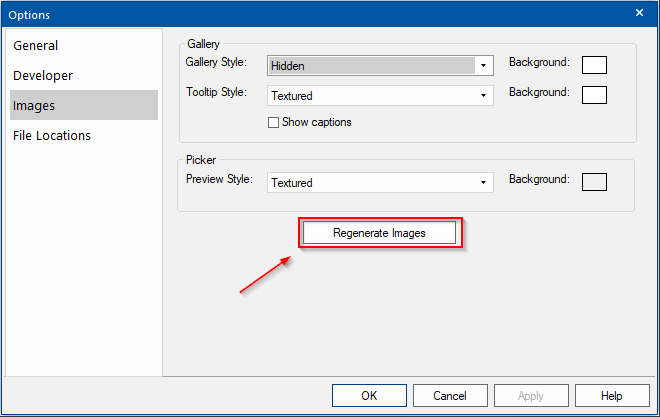Image resolution: width=660 pixels, height=417 pixels.
Task: Pick the Tooltip Style background color swatch
Action: pos(594,95)
